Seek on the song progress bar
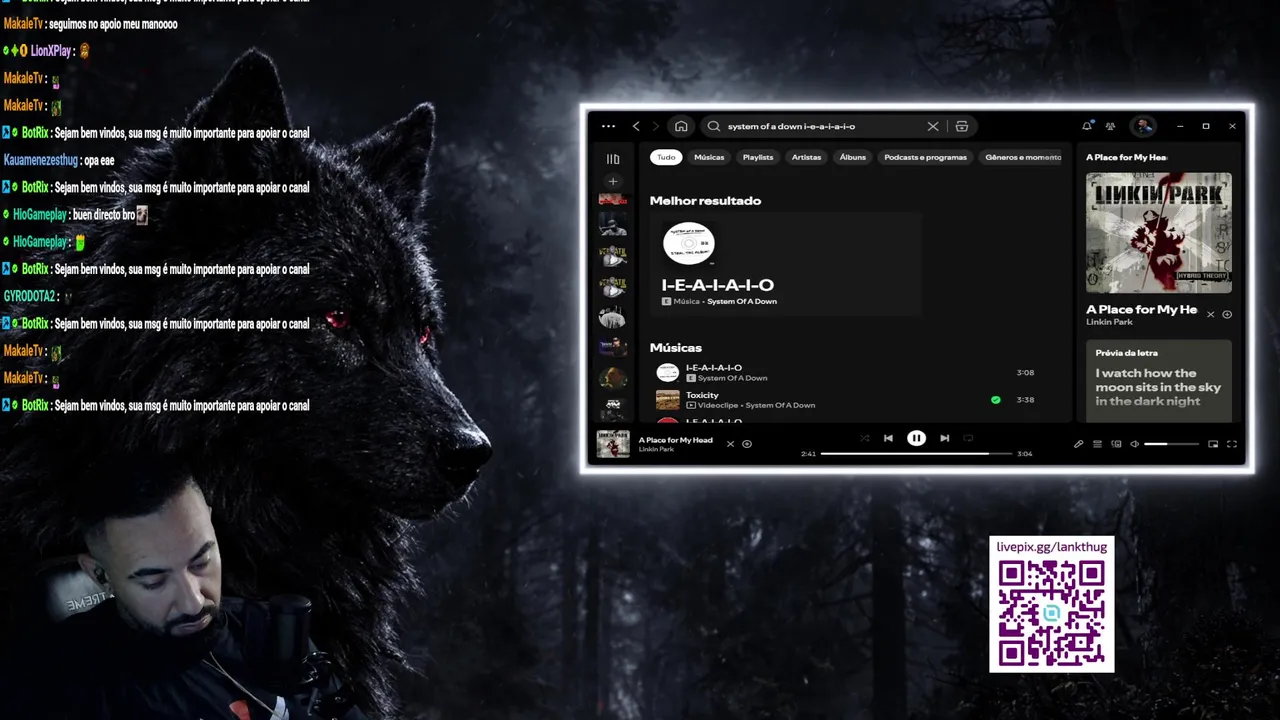 coord(916,454)
